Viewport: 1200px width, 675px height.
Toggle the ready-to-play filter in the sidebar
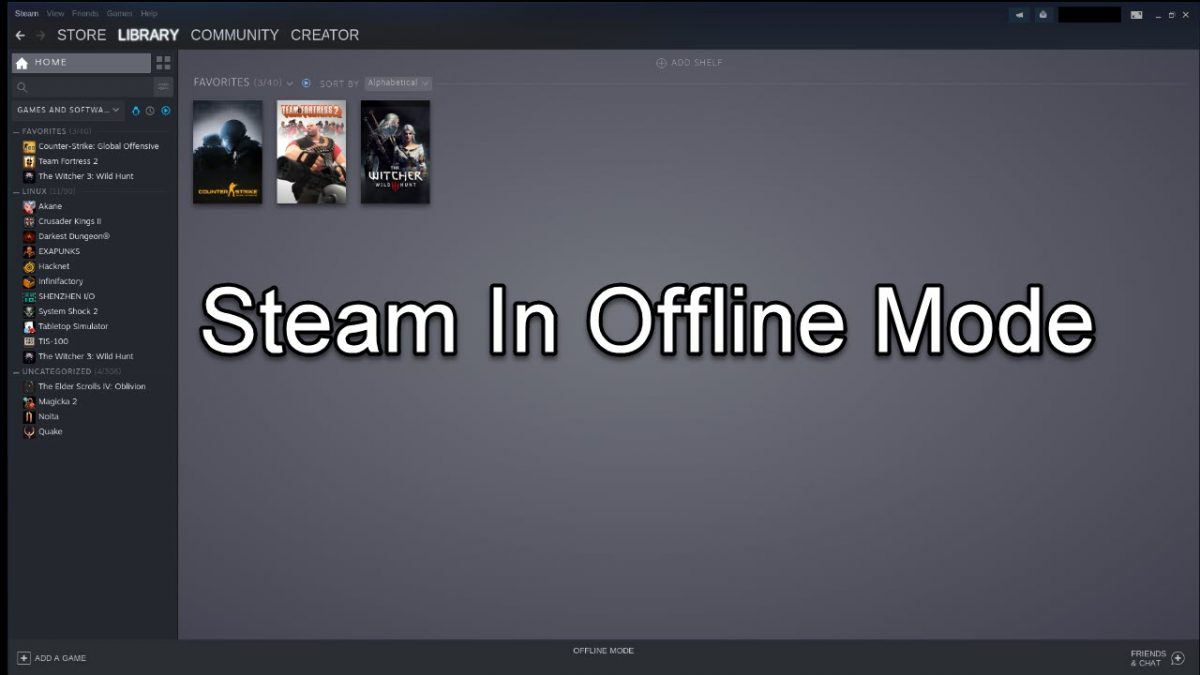tap(166, 110)
